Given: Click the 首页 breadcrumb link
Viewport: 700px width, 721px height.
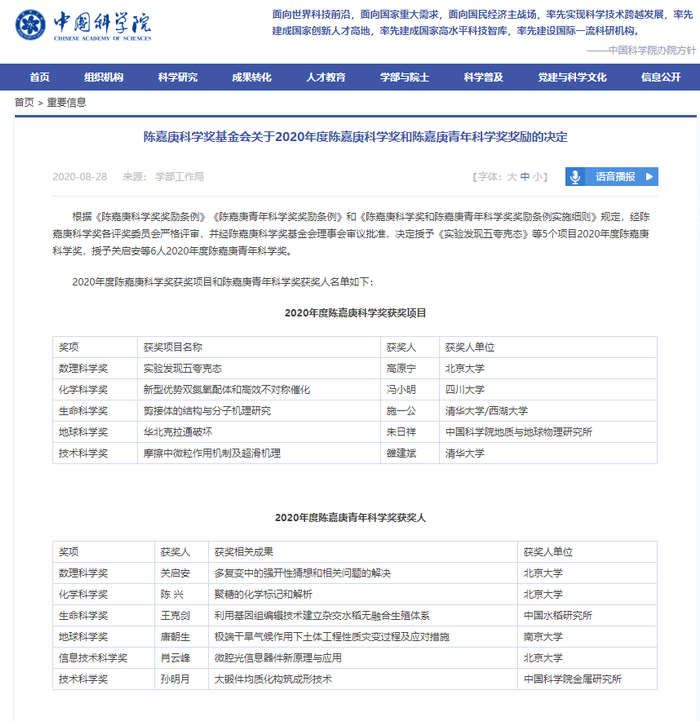Looking at the screenshot, I should [24, 103].
